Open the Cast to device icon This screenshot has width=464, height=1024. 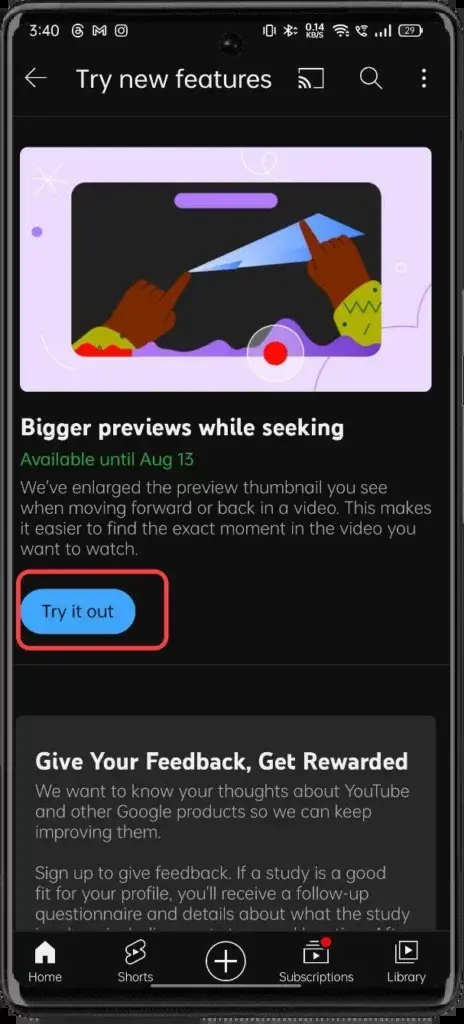pos(311,78)
